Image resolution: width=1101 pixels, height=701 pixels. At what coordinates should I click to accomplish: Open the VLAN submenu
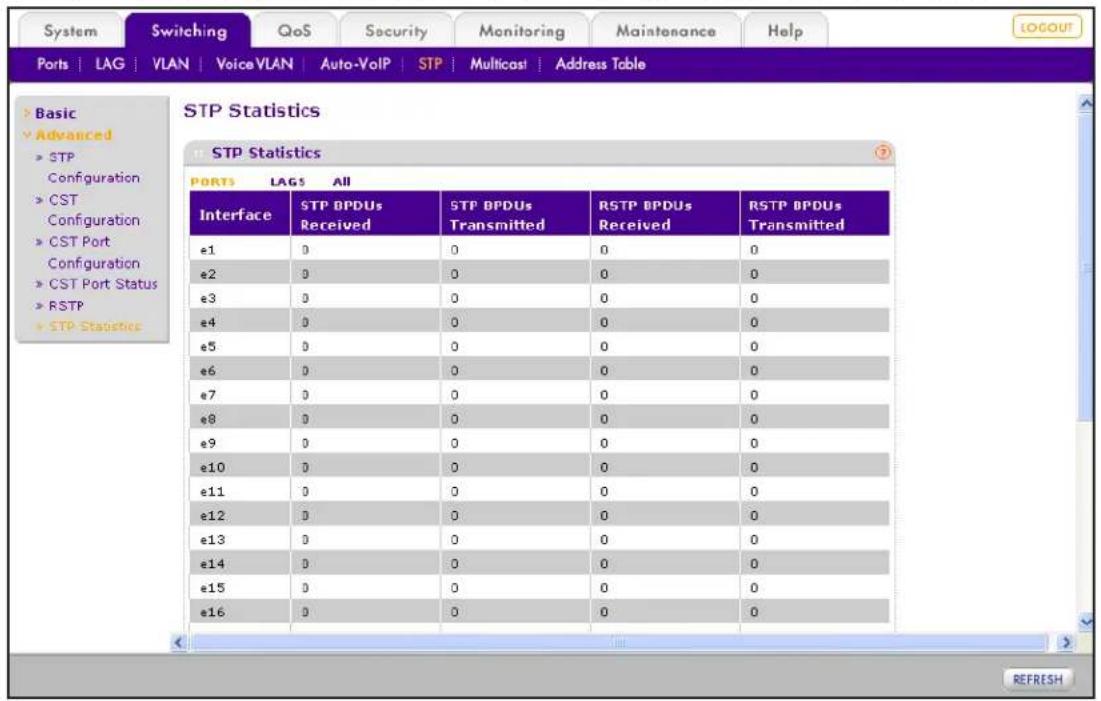pyautogui.click(x=171, y=64)
